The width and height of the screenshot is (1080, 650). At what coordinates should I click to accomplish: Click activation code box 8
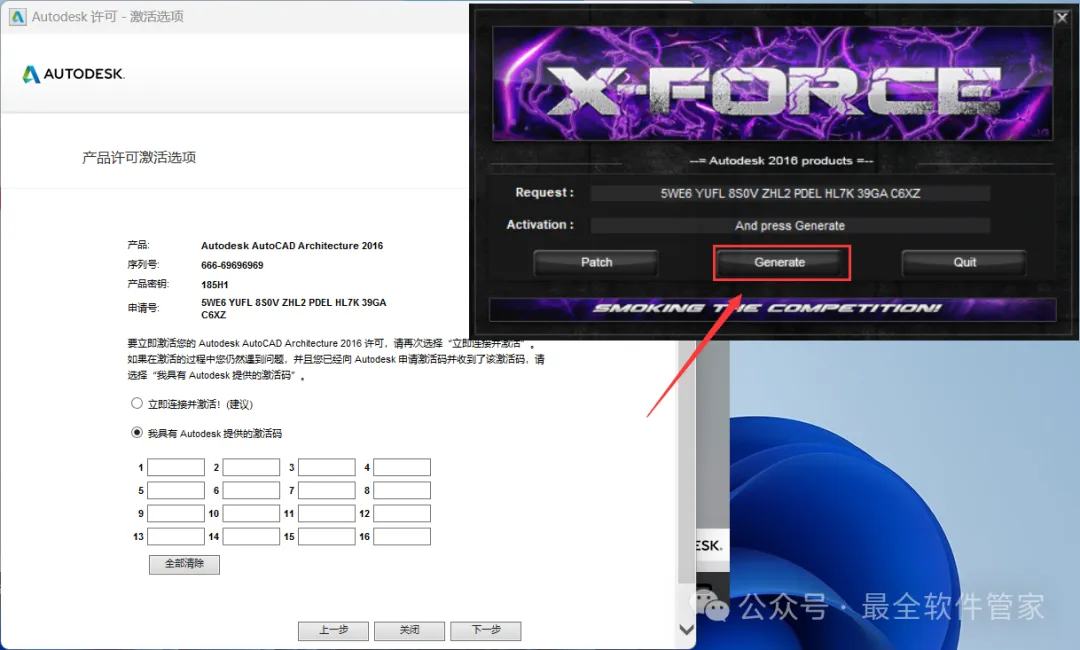[x=402, y=490]
